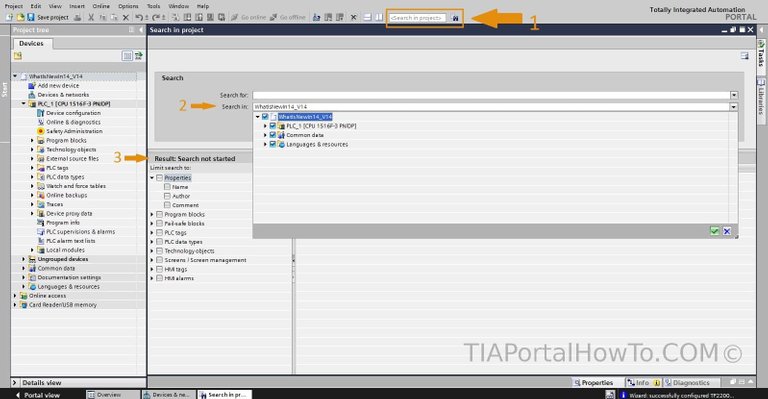Open the Project menu
768x399 pixels.
tap(14, 6)
